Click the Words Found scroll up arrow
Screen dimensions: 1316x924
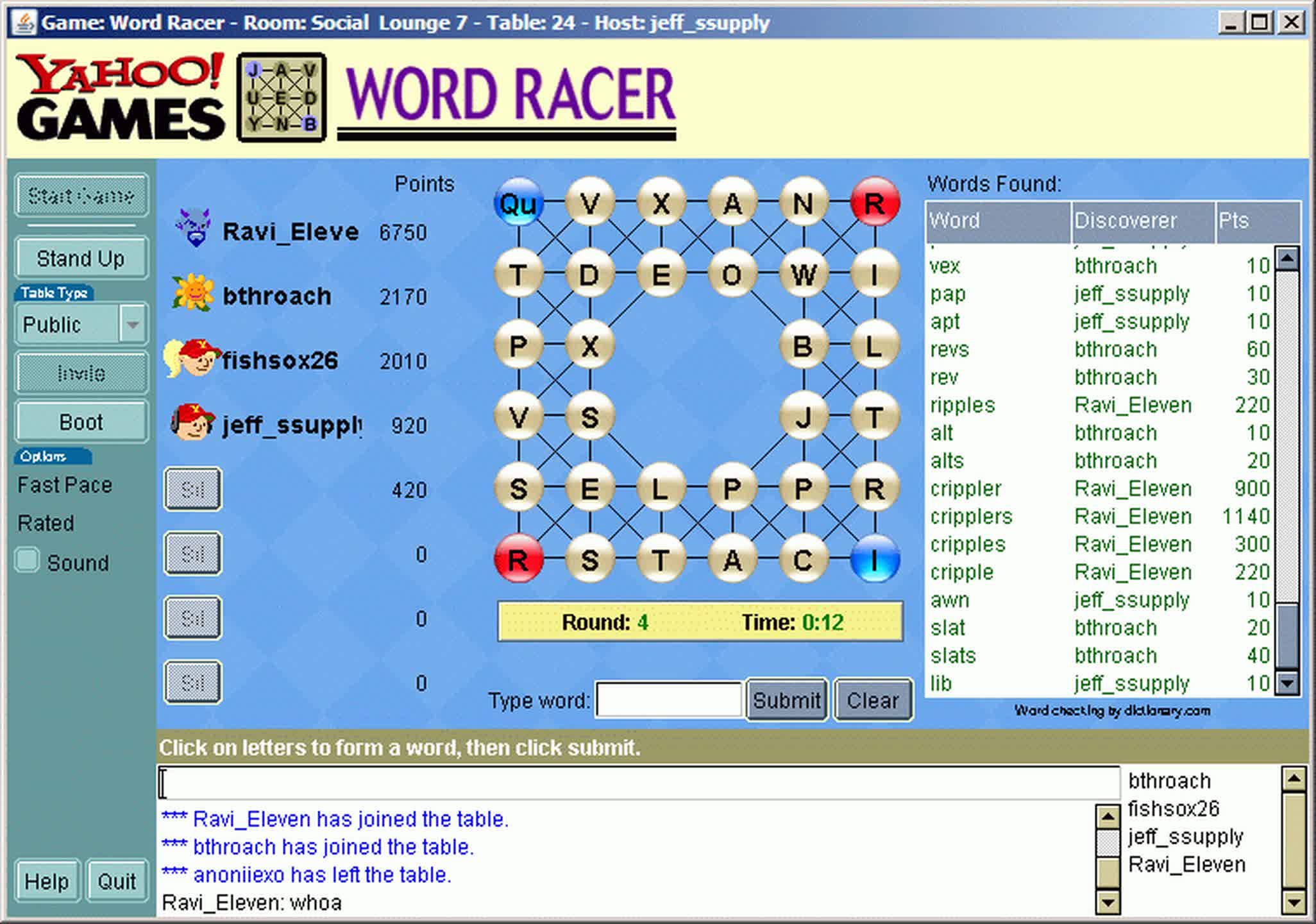(1287, 259)
